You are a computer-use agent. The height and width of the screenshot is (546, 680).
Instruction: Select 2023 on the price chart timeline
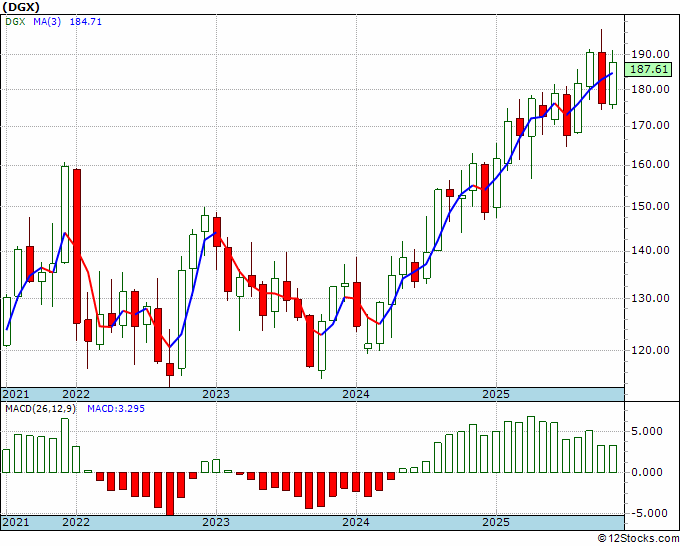216,394
